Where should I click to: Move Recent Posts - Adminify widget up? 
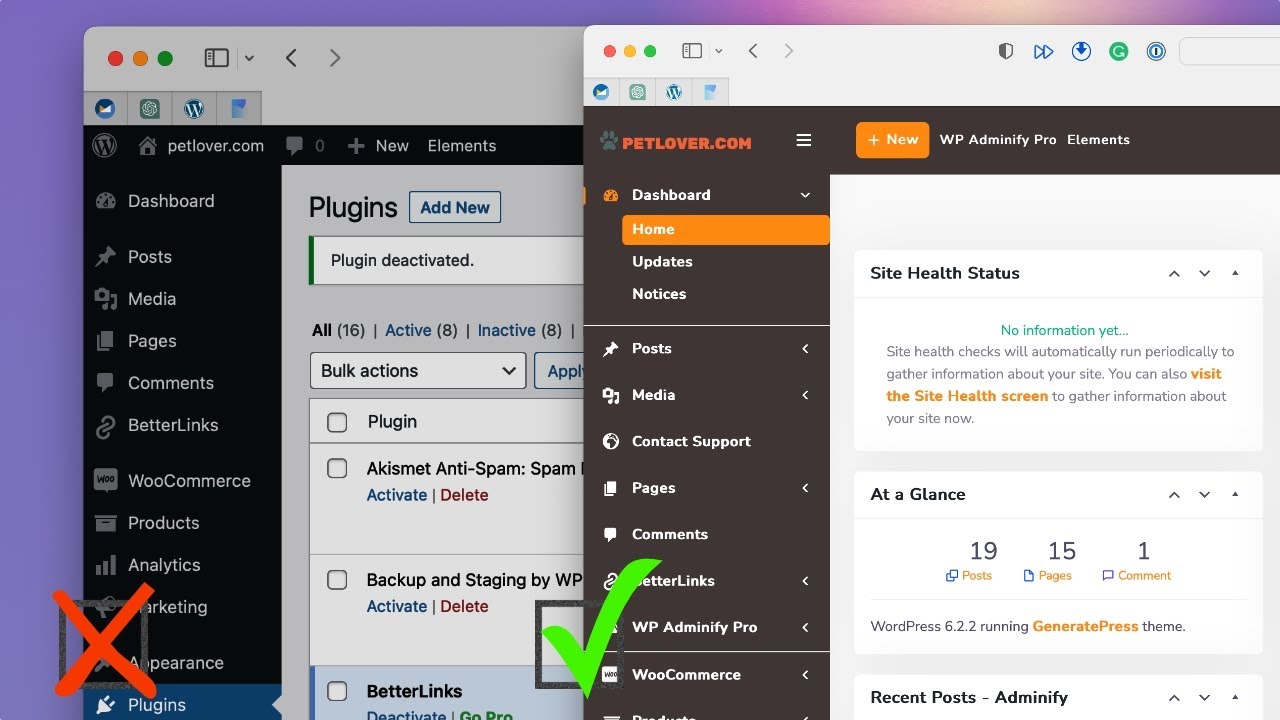click(1175, 697)
